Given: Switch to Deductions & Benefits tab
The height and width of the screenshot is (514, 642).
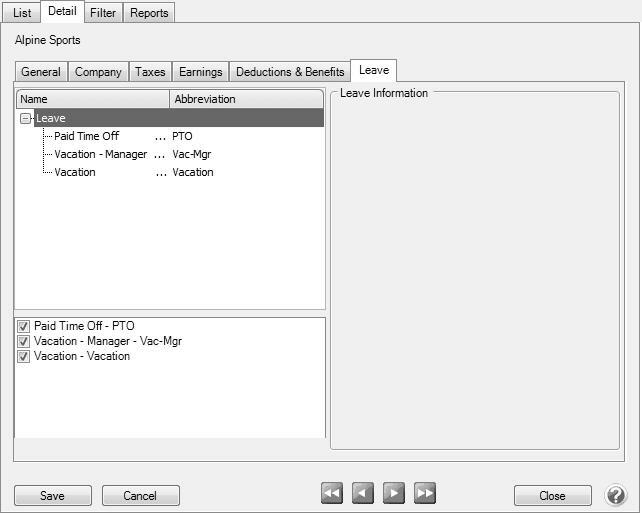Looking at the screenshot, I should (290, 72).
